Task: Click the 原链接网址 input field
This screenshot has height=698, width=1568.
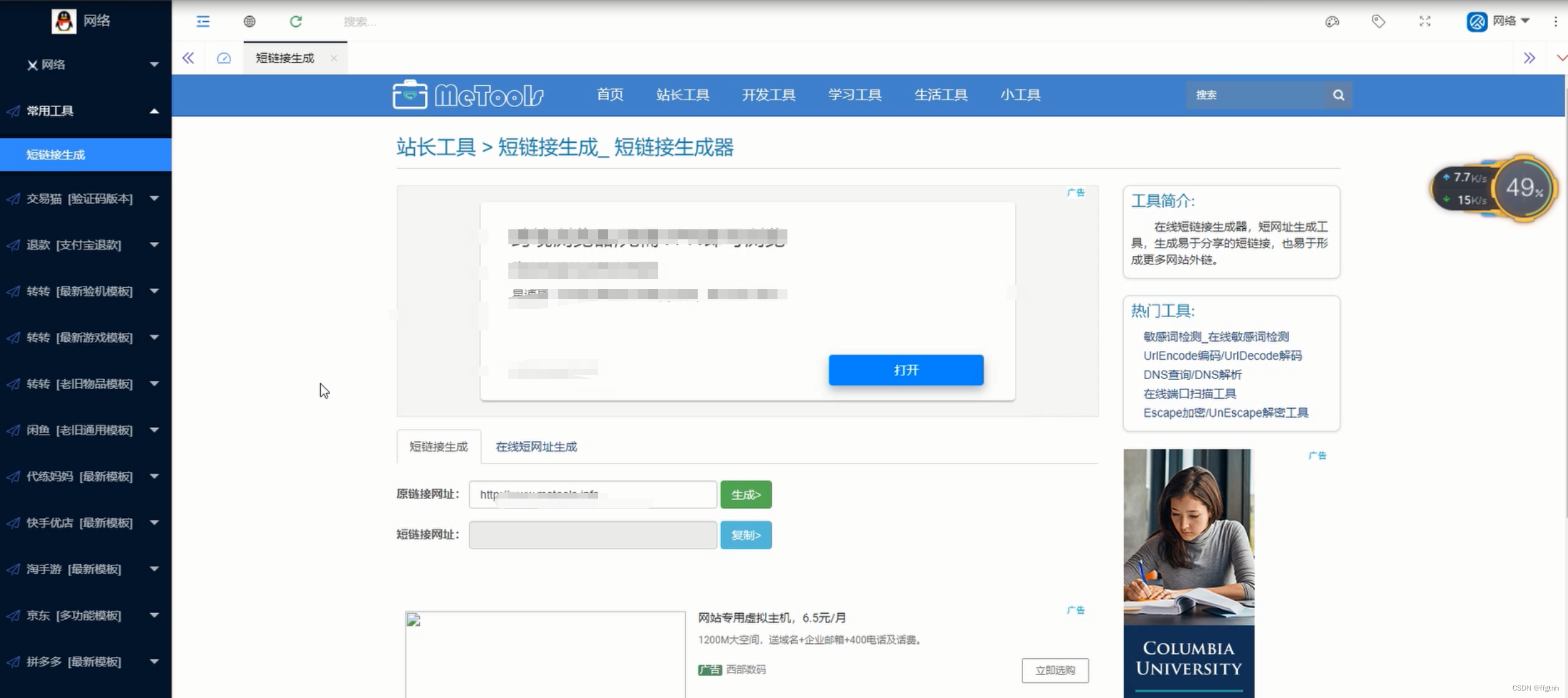Action: click(592, 494)
